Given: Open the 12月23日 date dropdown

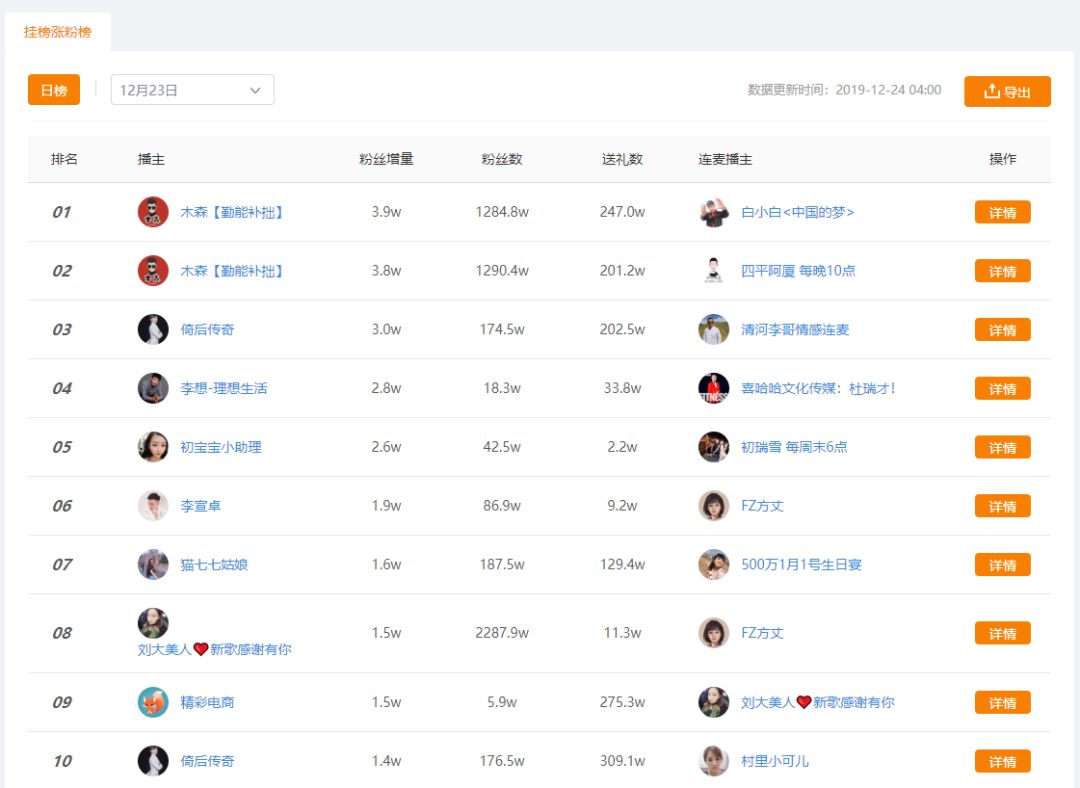Looking at the screenshot, I should (192, 90).
